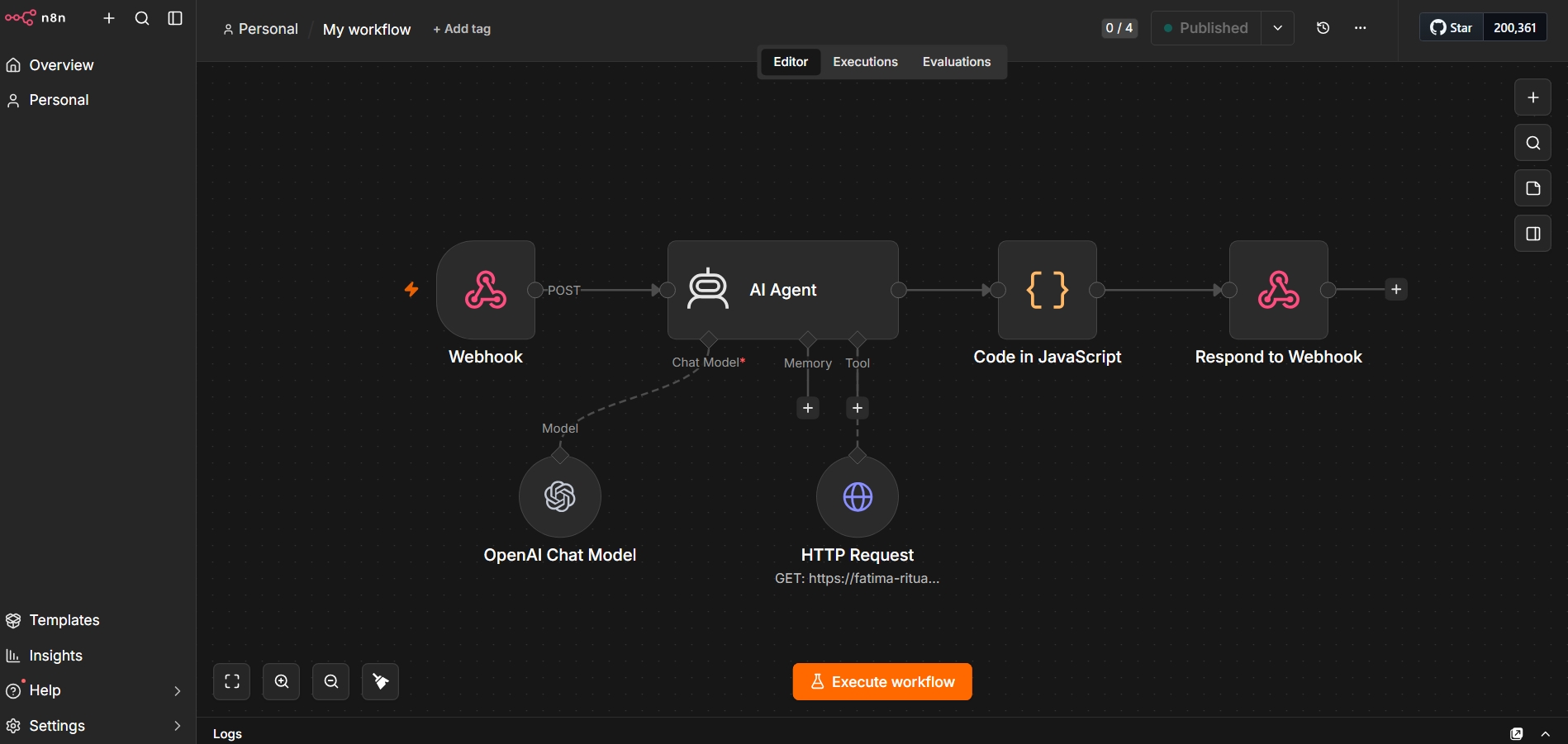Click Add tag

pos(462,29)
